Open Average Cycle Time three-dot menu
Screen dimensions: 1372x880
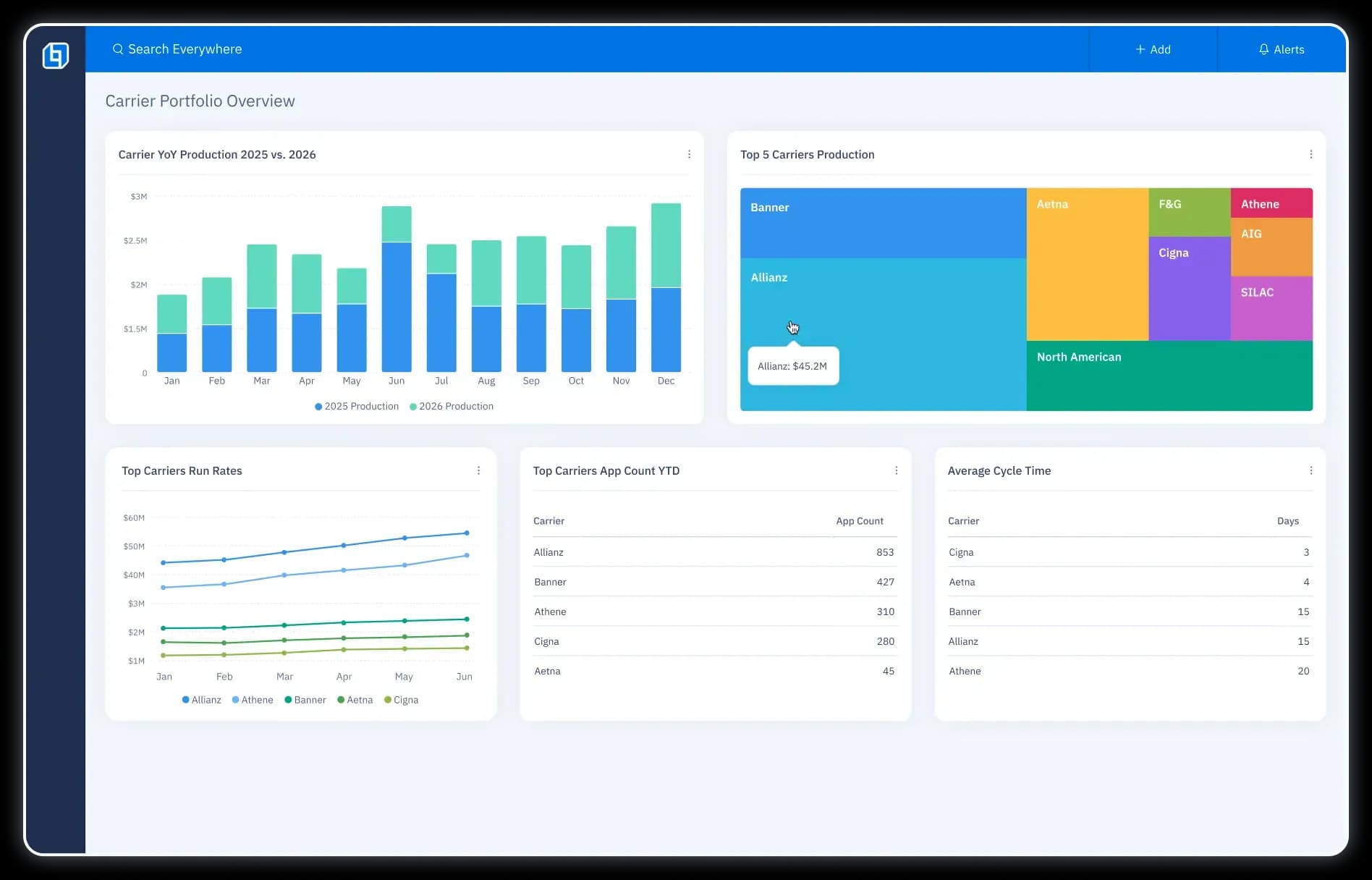click(1310, 470)
